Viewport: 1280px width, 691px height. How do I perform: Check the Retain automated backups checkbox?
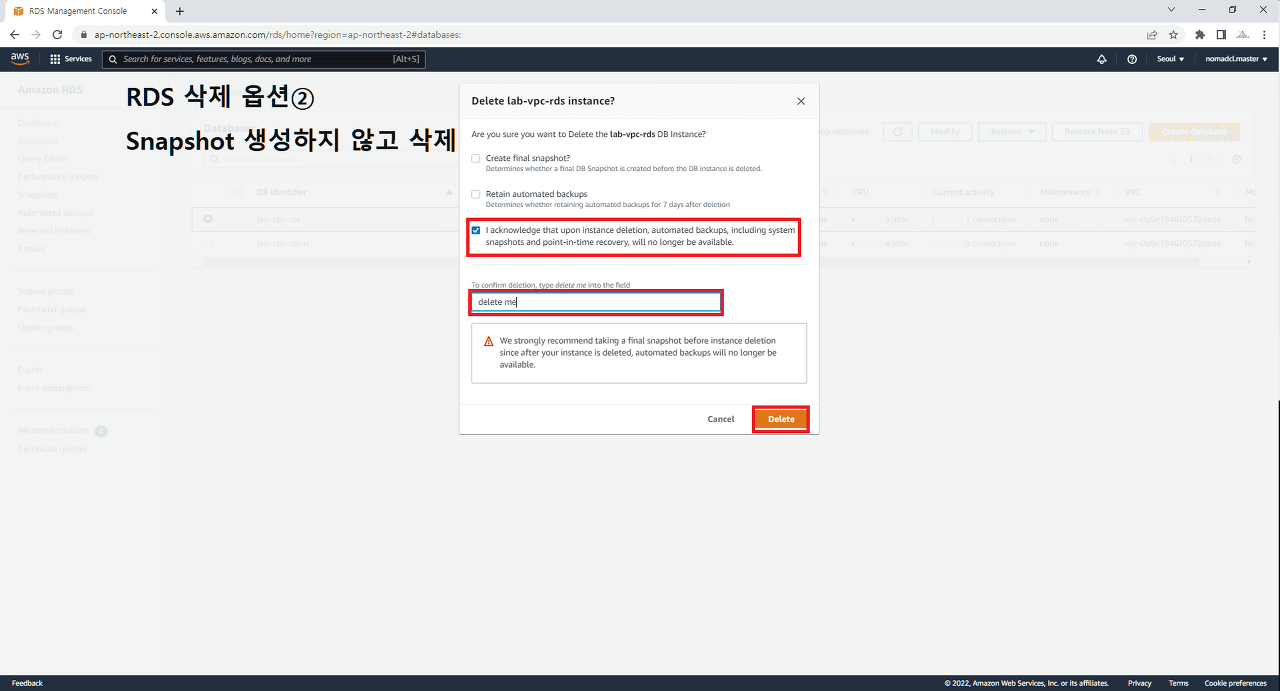(x=476, y=194)
